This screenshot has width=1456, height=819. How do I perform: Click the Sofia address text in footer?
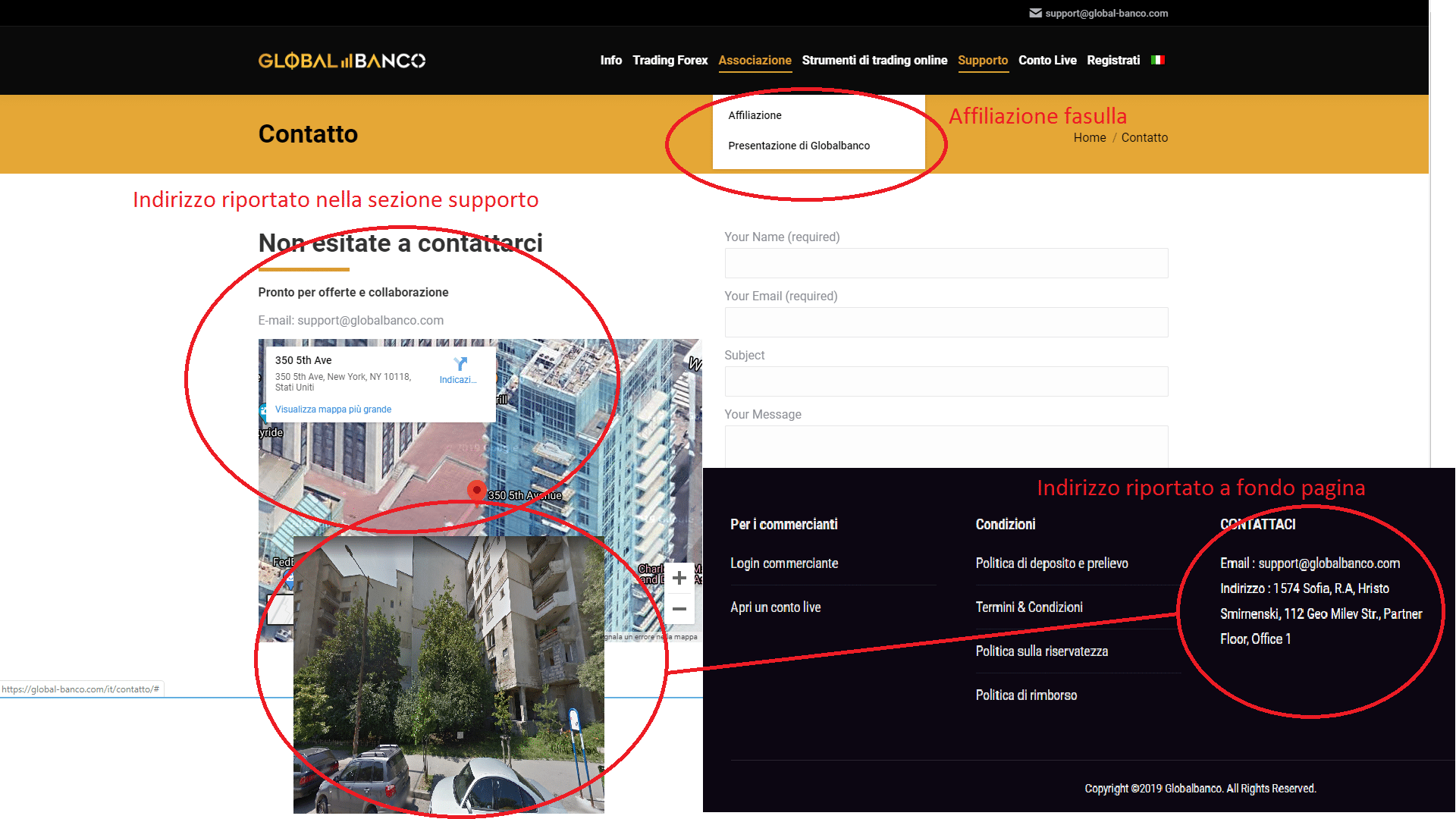tap(1321, 613)
